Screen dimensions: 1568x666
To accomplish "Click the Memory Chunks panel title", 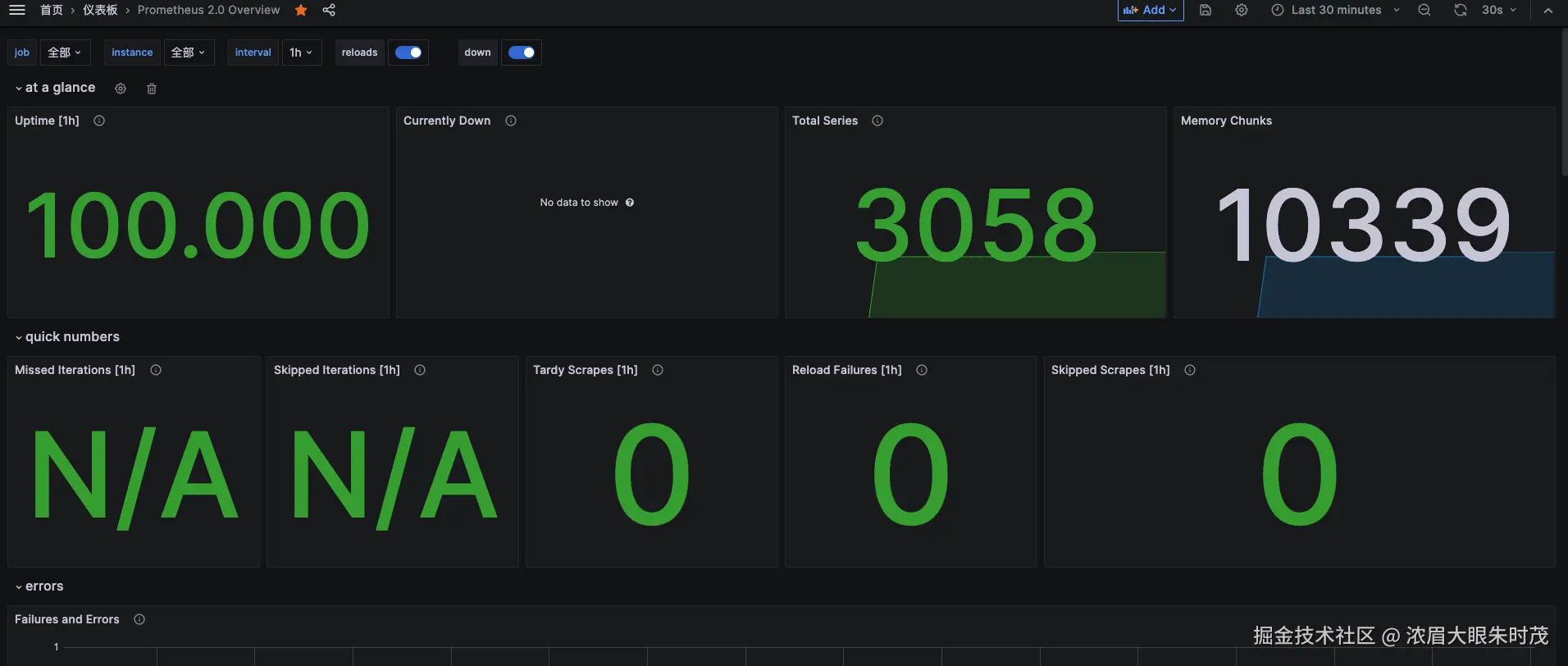I will 1226,121.
